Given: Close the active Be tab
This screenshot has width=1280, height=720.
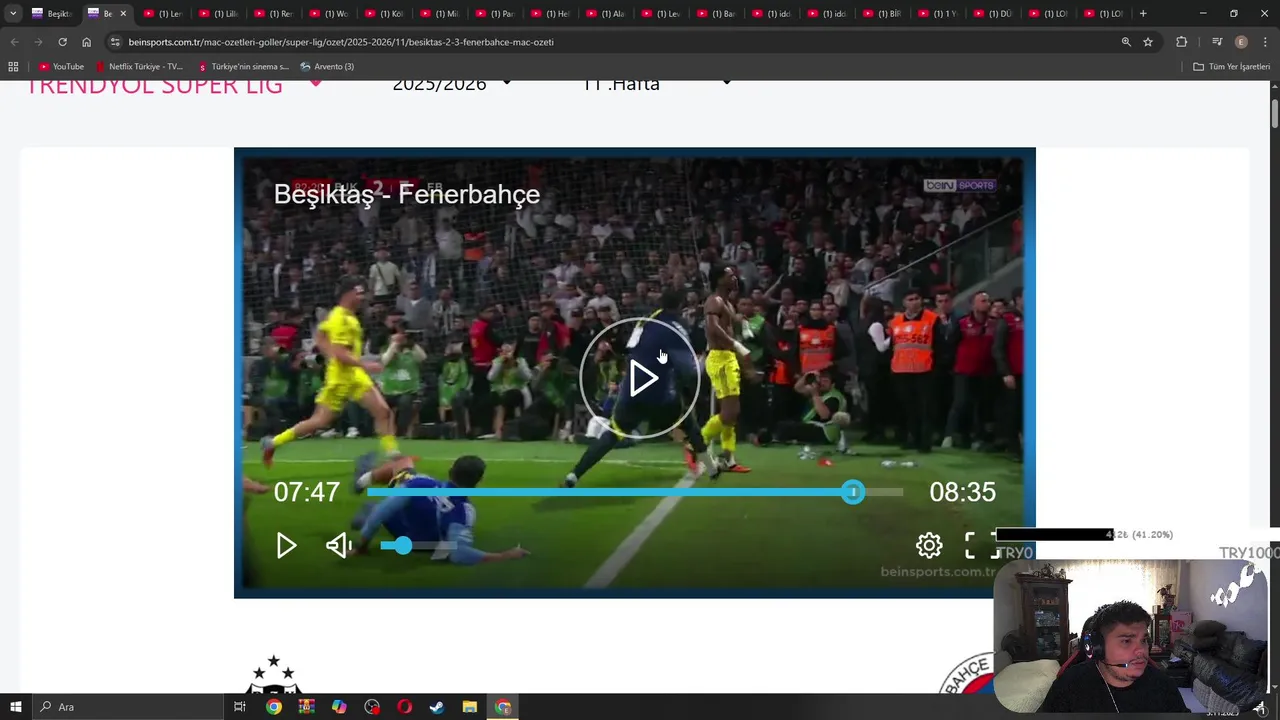Looking at the screenshot, I should pos(123,13).
